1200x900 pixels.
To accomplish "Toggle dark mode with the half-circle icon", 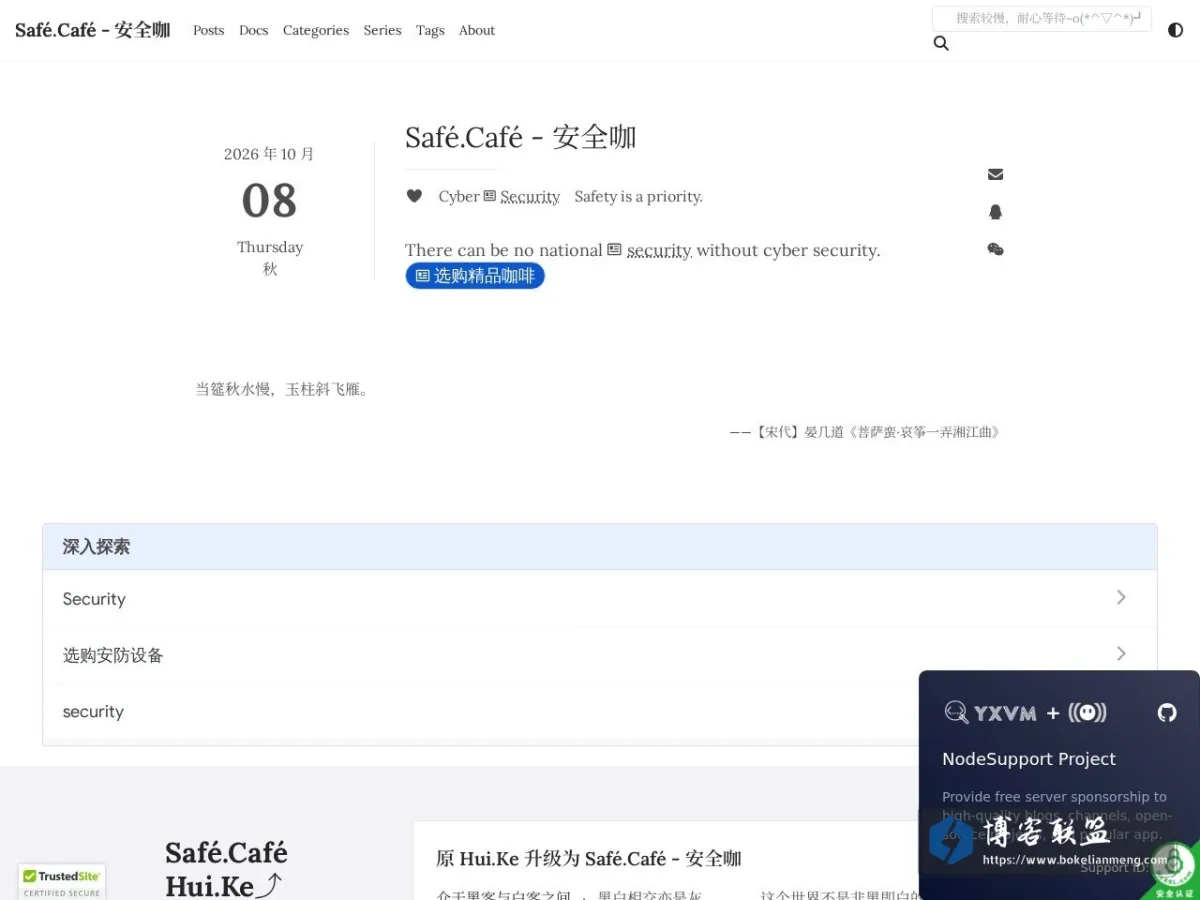I will [x=1175, y=30].
